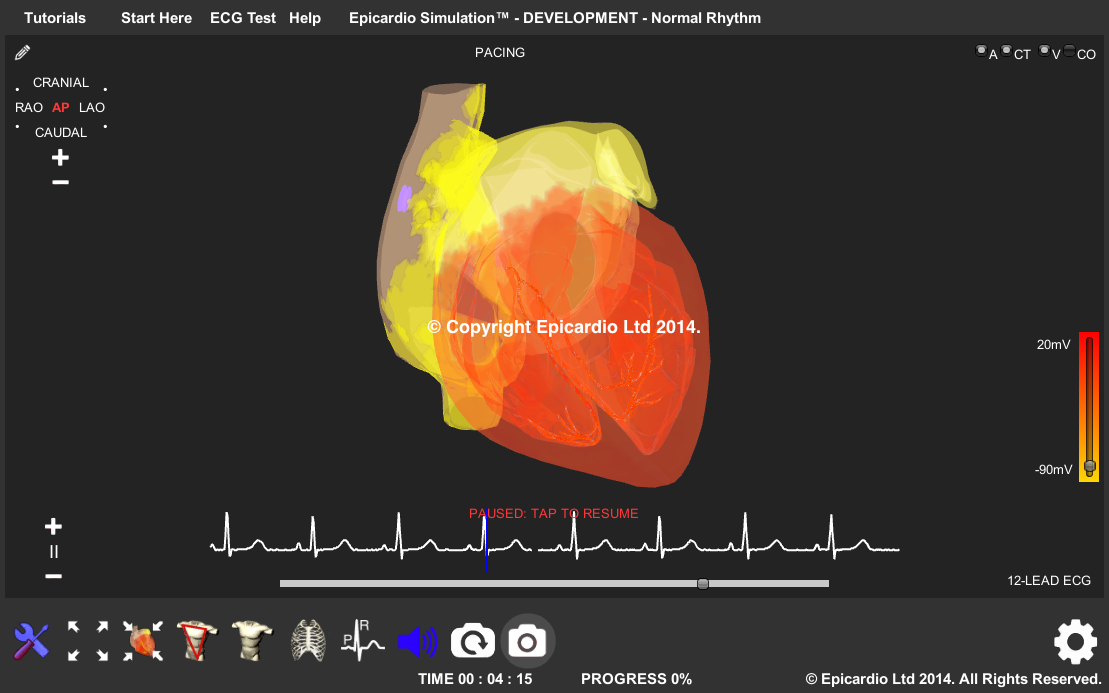Viewport: 1109px width, 693px height.
Task: Show the rib cage skeleton icon
Action: (x=308, y=641)
